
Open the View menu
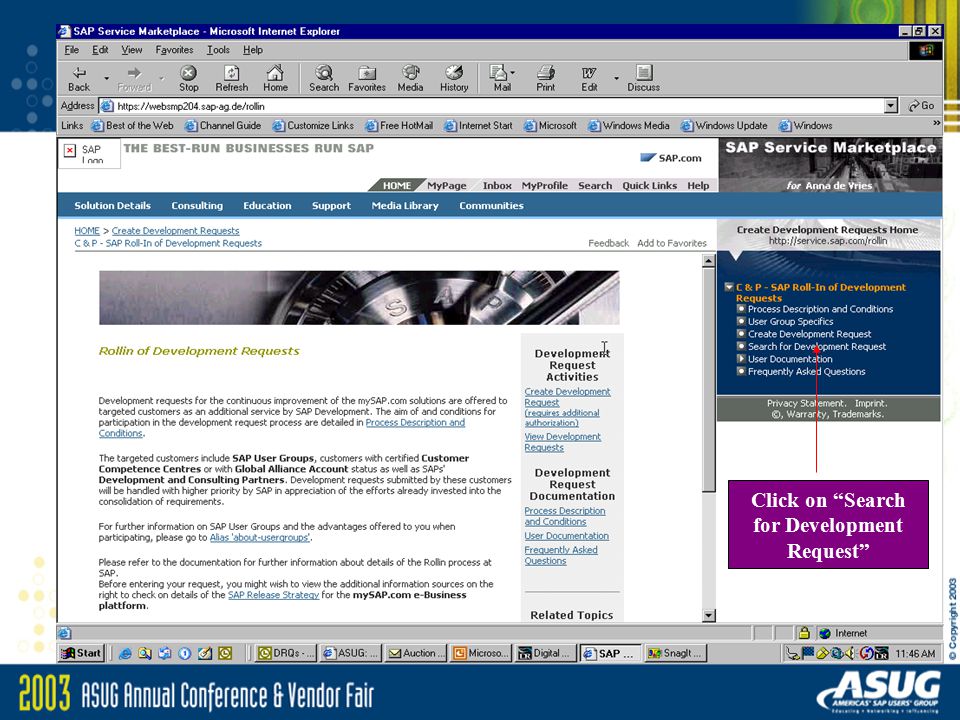pyautogui.click(x=132, y=50)
